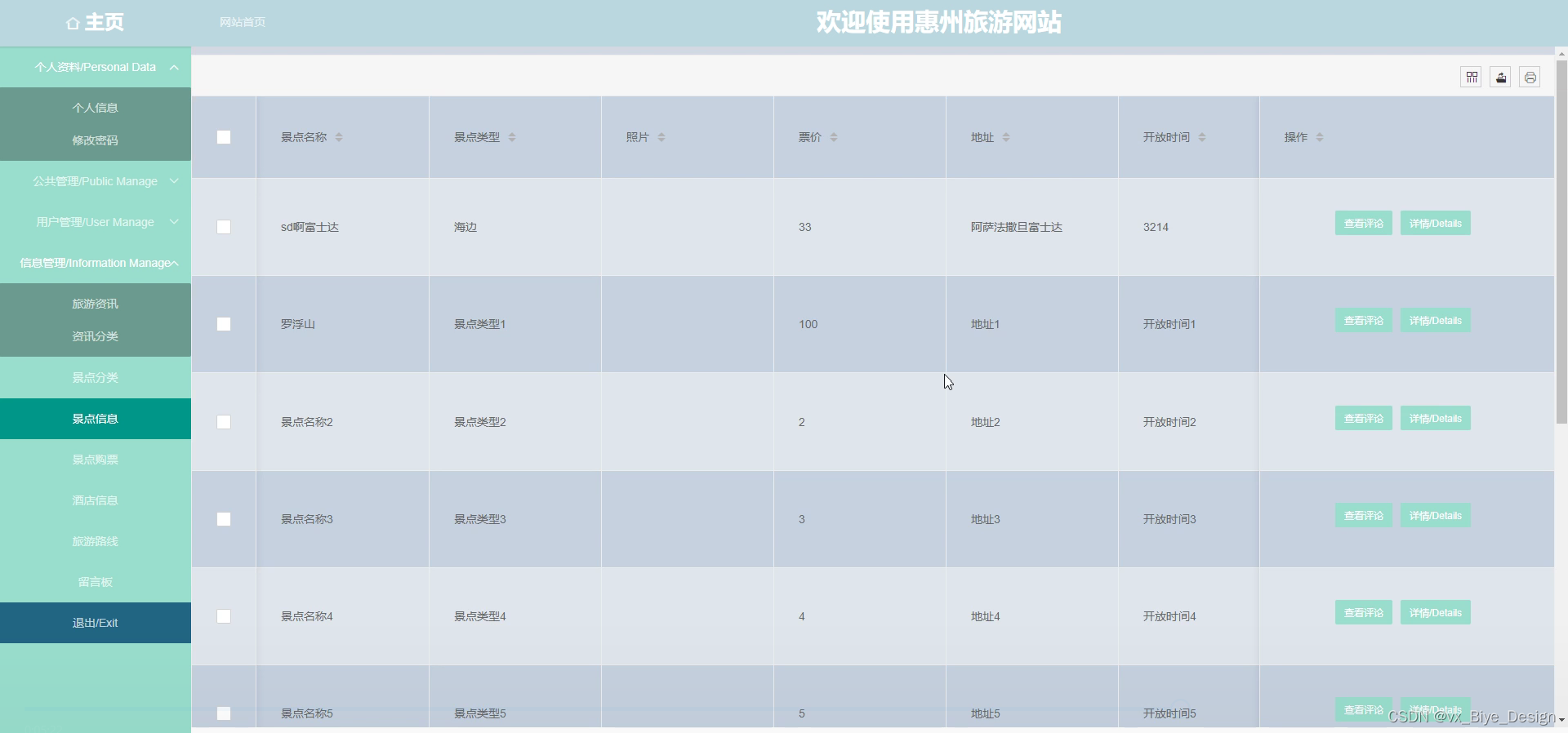Open 资讯分类 menu item
1568x733 pixels.
click(96, 336)
